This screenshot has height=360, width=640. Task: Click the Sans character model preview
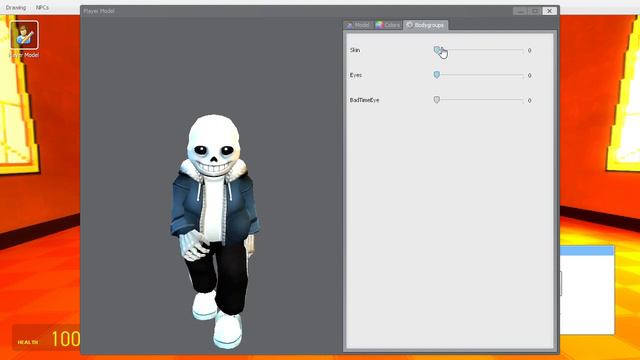point(215,231)
